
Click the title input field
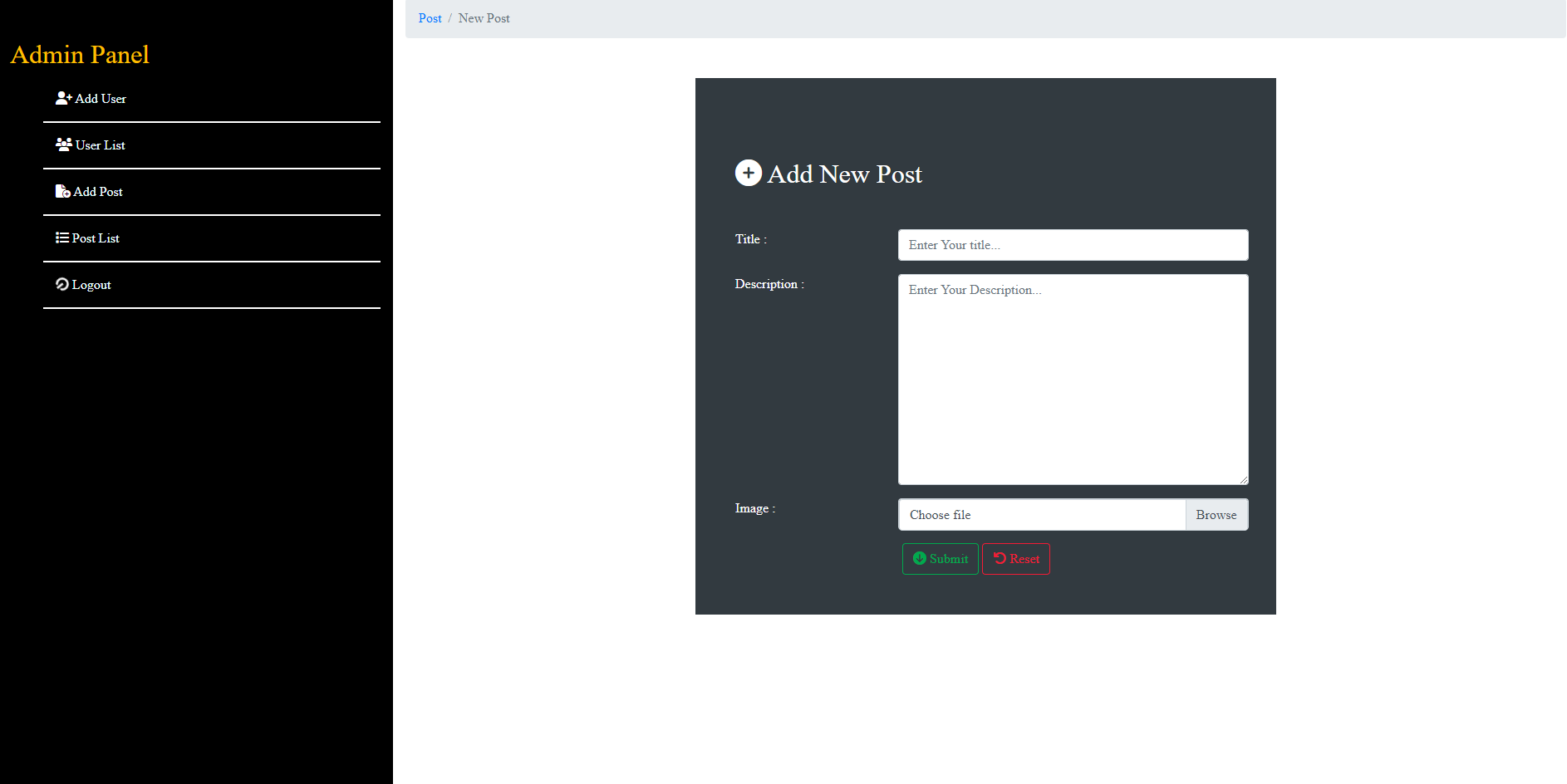tap(1073, 244)
